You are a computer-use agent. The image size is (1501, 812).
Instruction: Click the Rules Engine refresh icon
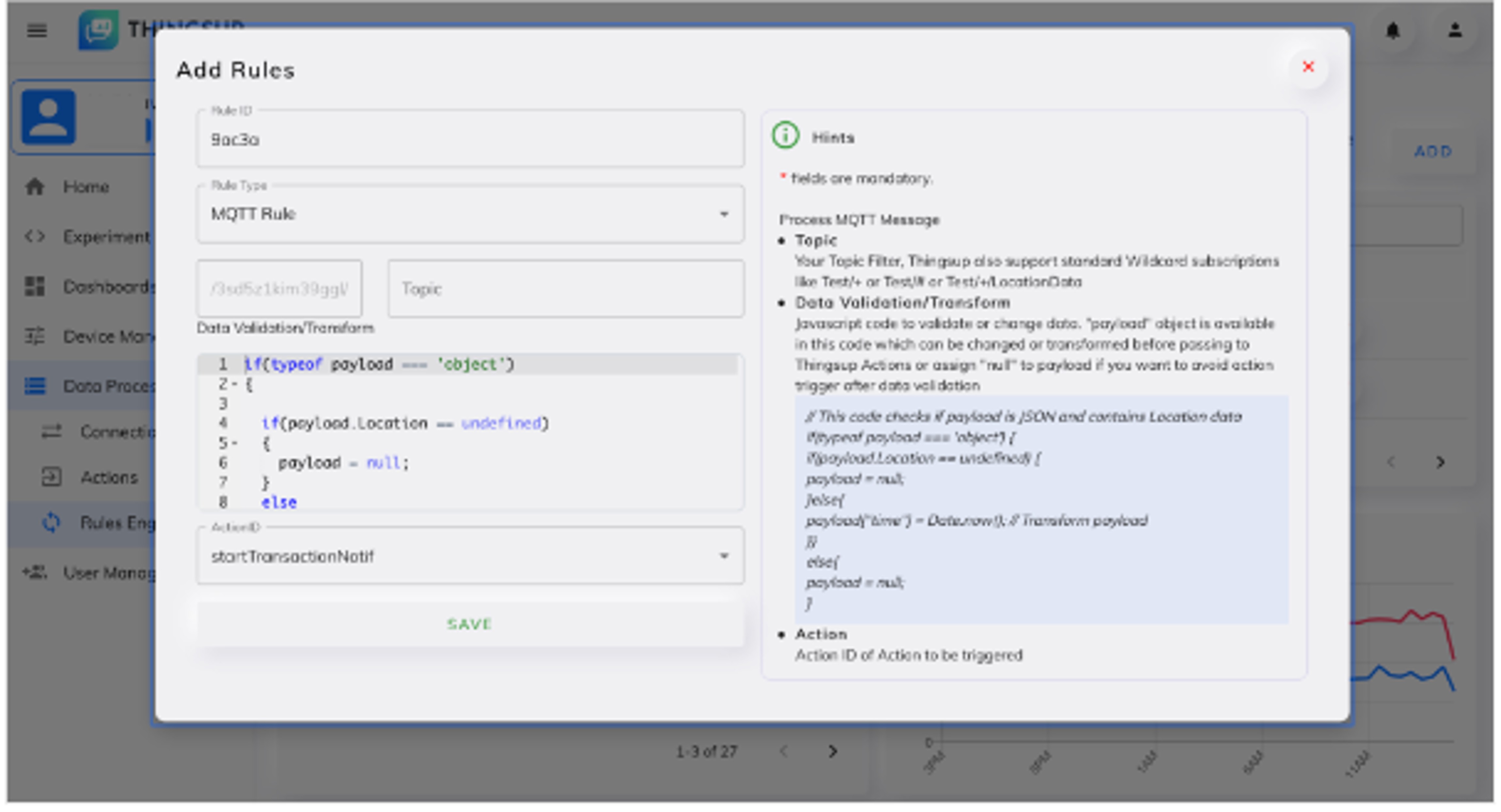pyautogui.click(x=51, y=522)
